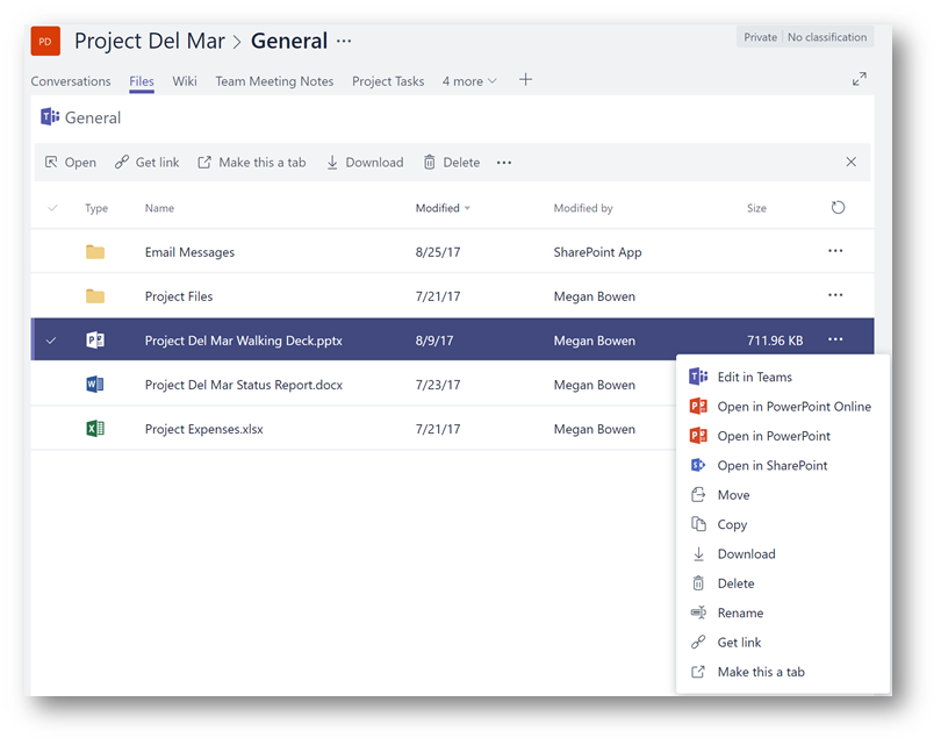This screenshot has width=941, height=745.
Task: Choose 'Open in PowerPoint Online' from context menu
Action: click(793, 407)
